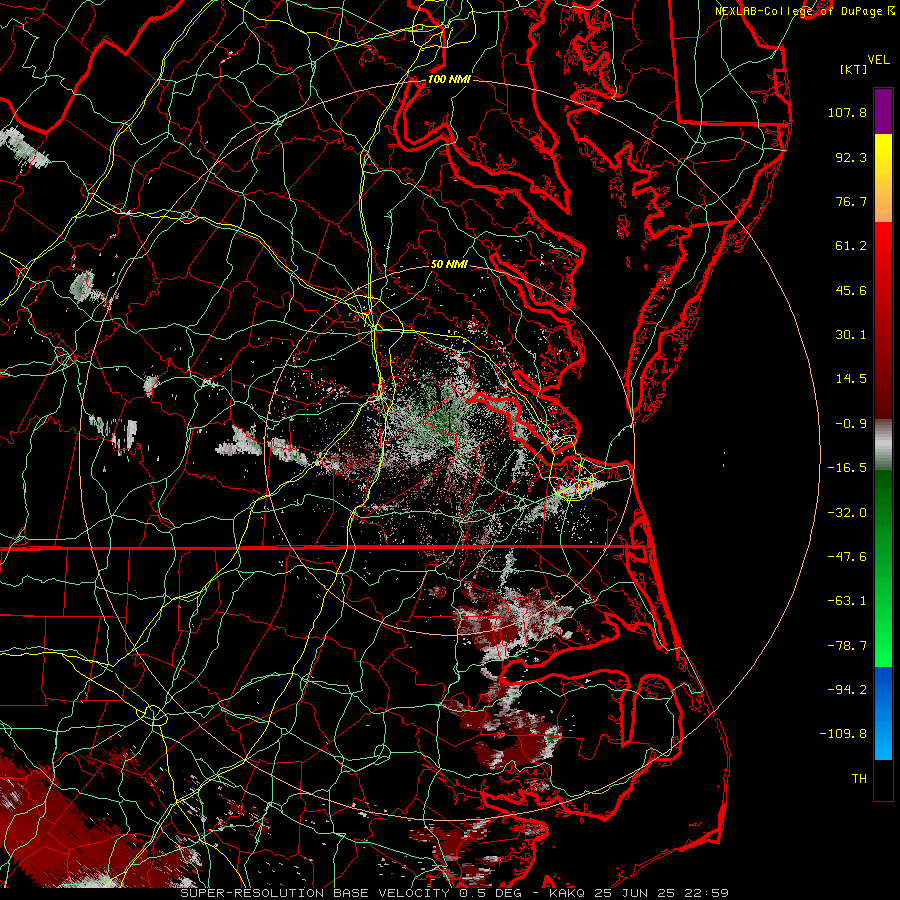This screenshot has width=900, height=900.
Task: Click the -109.8 legend value
Action: (843, 734)
